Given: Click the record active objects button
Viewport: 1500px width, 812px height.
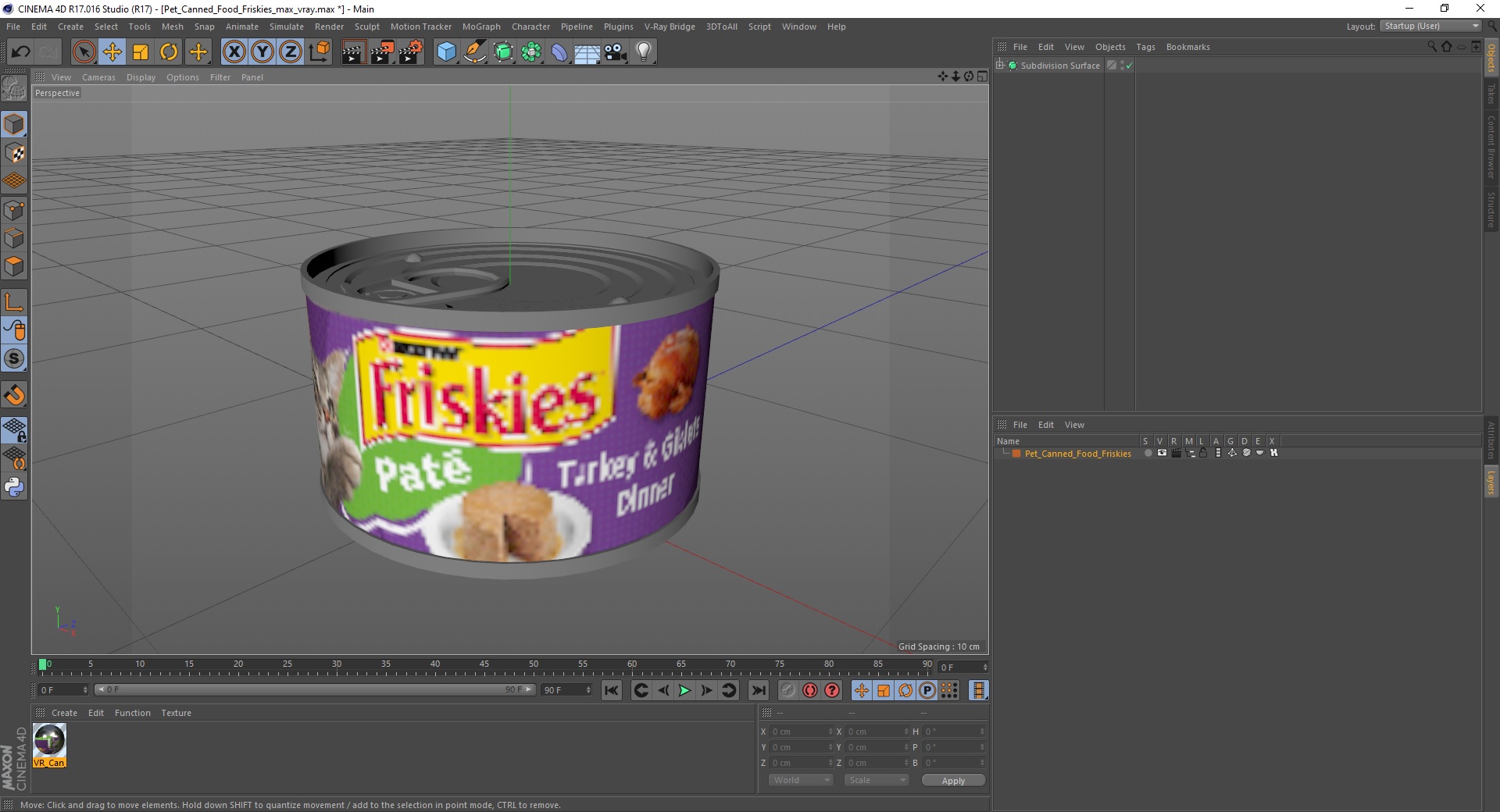Looking at the screenshot, I should (787, 690).
